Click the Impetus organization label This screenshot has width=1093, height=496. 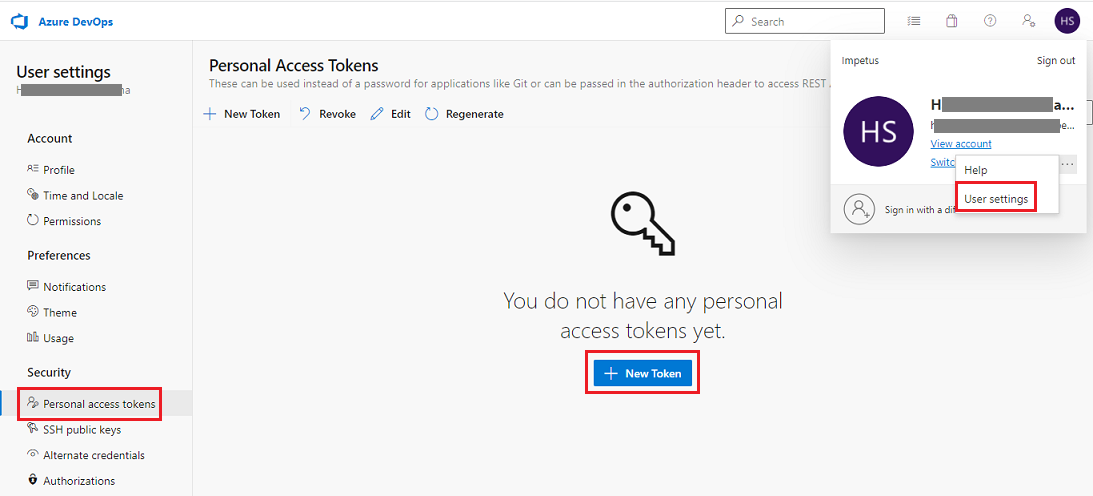click(860, 61)
